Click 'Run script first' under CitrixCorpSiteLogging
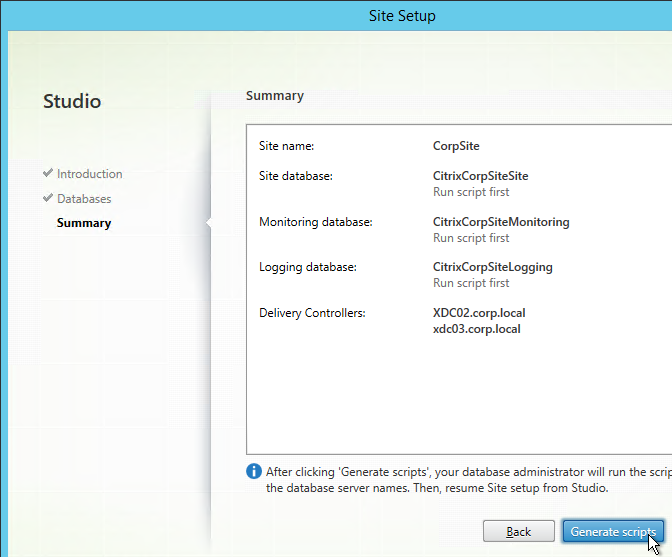The width and height of the screenshot is (672, 557). pos(471,283)
